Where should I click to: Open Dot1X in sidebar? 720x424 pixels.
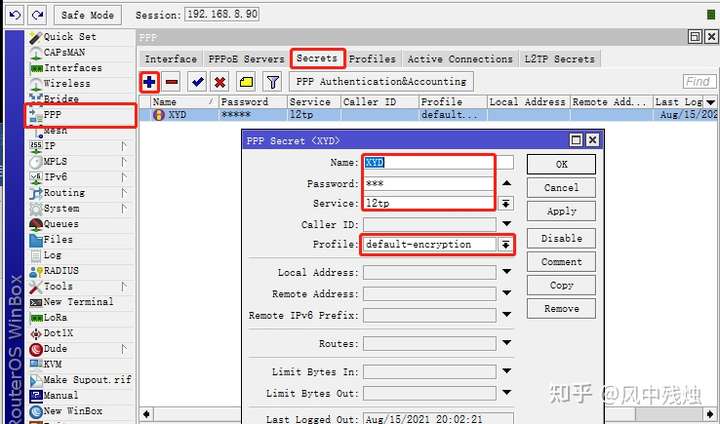pyautogui.click(x=58, y=333)
